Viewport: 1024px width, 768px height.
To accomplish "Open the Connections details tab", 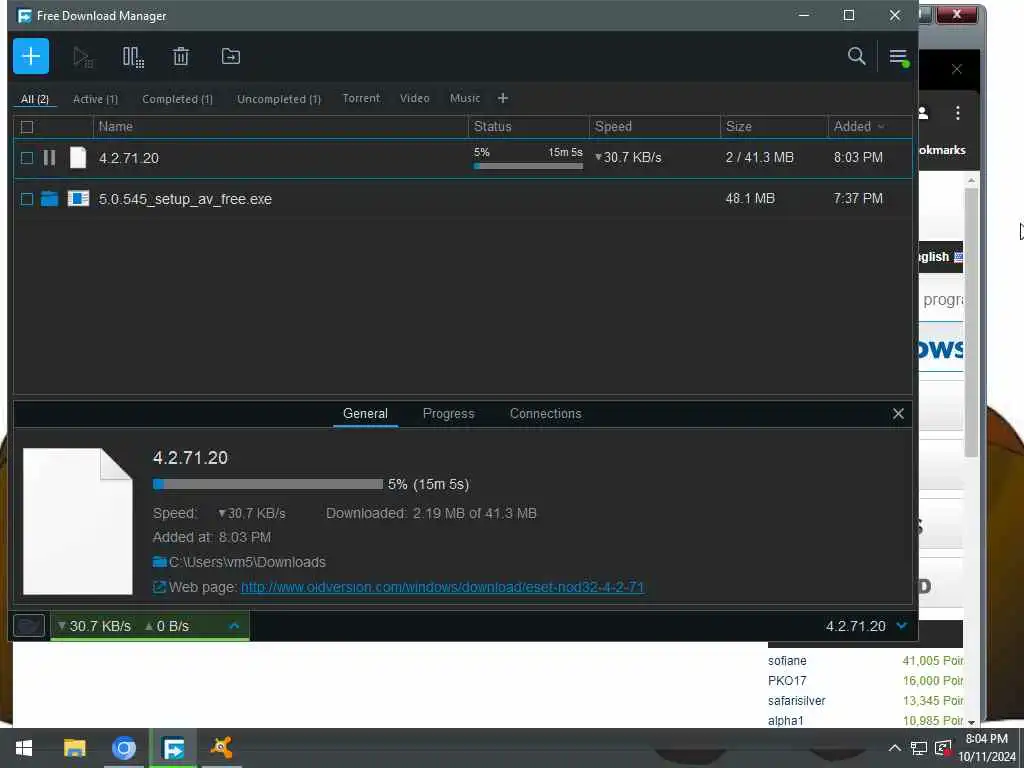I will tap(545, 413).
